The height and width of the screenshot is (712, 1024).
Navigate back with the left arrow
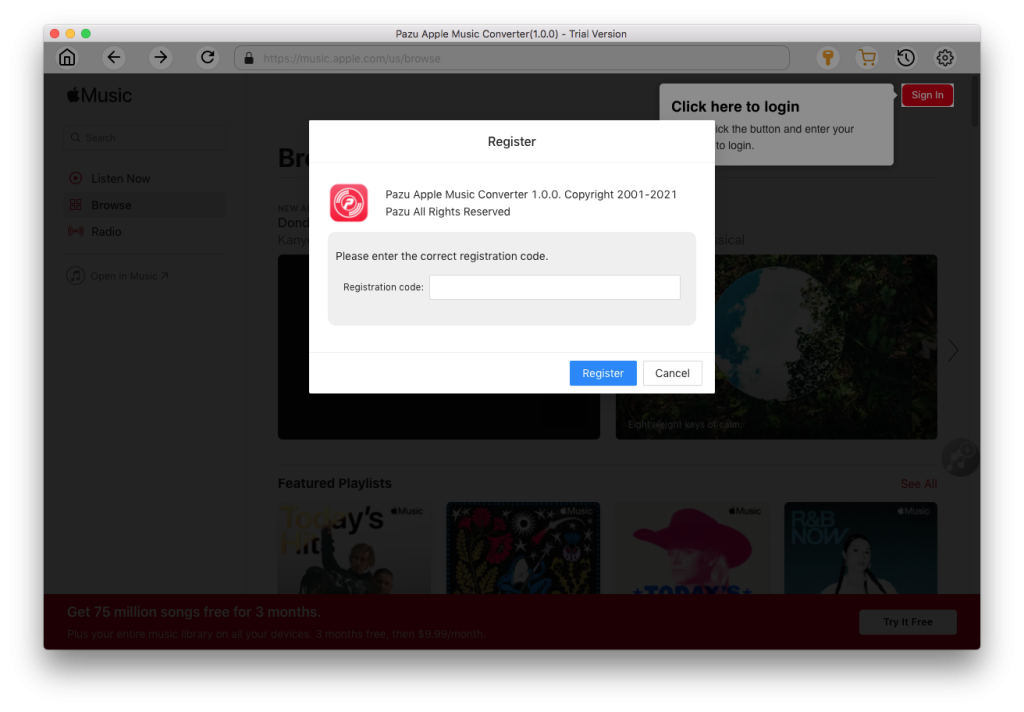click(x=114, y=57)
